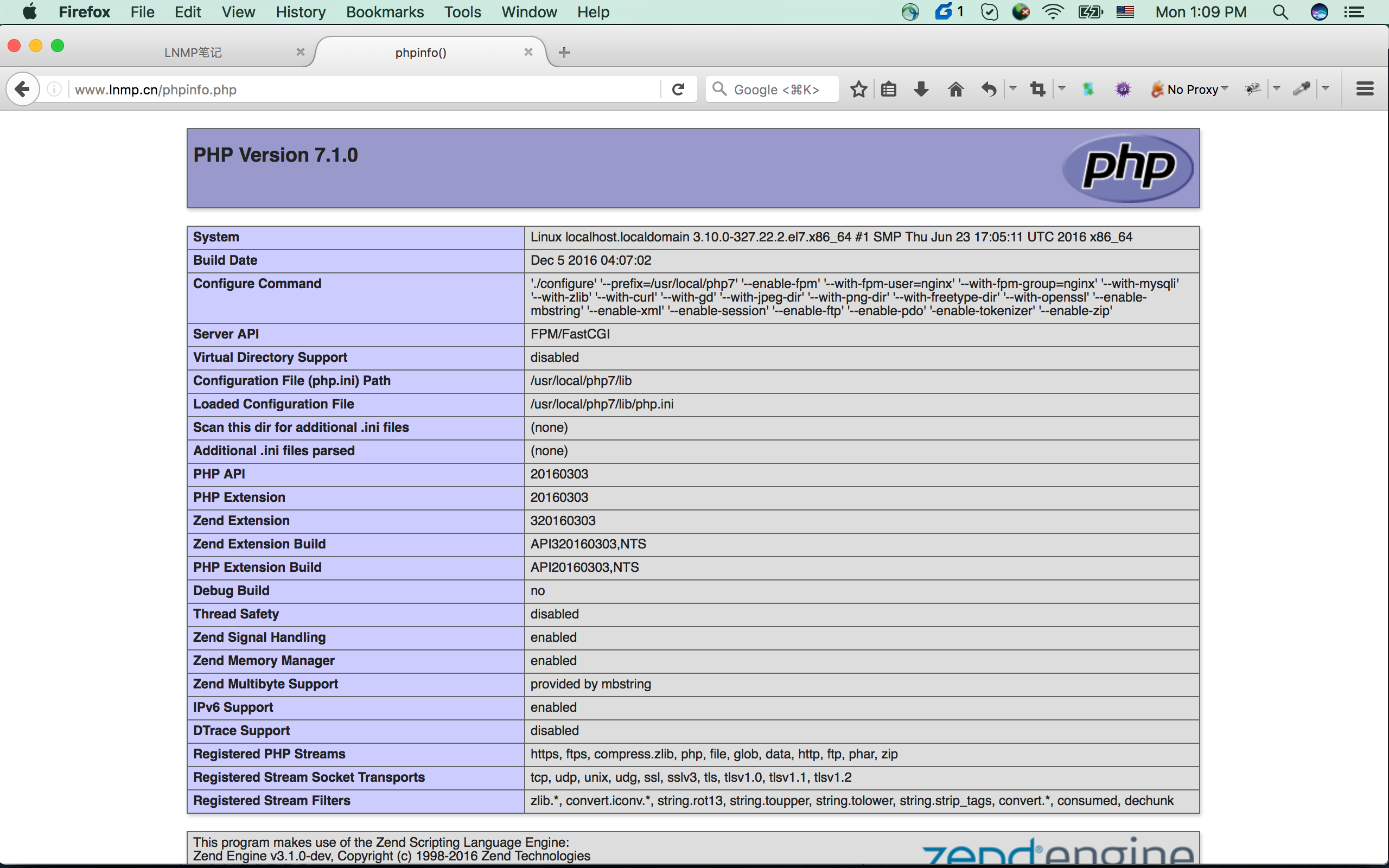The height and width of the screenshot is (868, 1389).
Task: Click the refresh/reload icon in address bar
Action: (679, 89)
